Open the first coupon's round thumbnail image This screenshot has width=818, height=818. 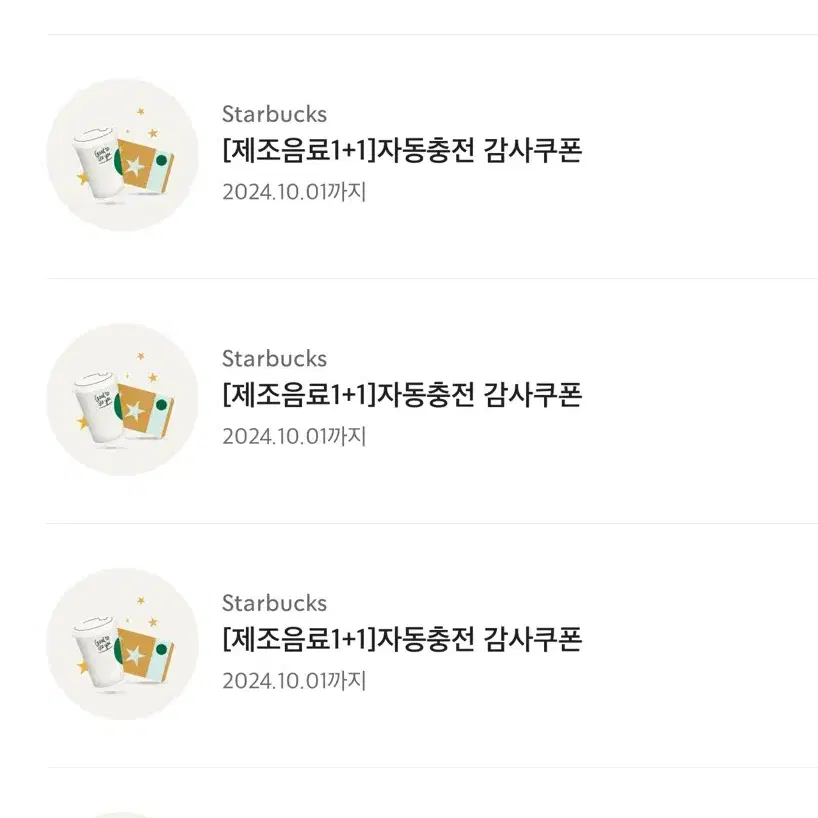point(123,155)
